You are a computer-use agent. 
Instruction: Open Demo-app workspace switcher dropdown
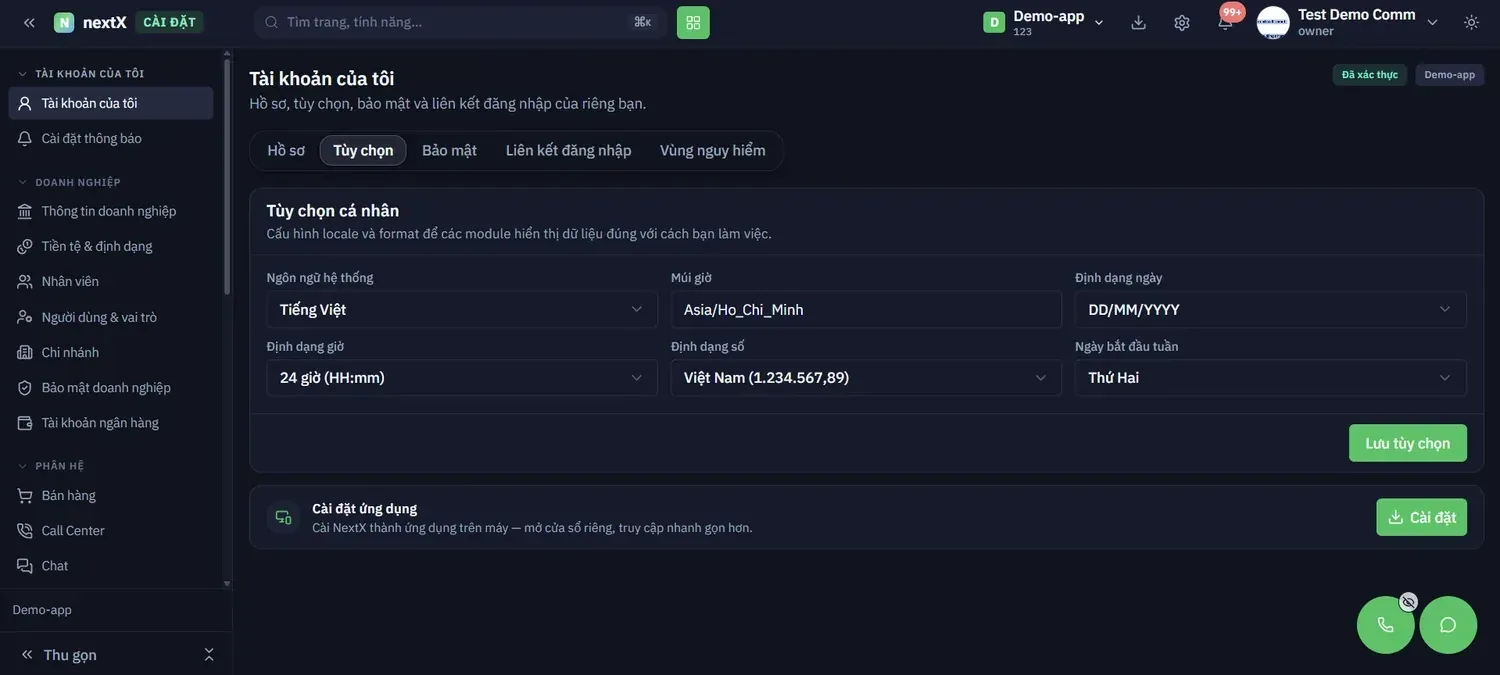tap(1045, 22)
